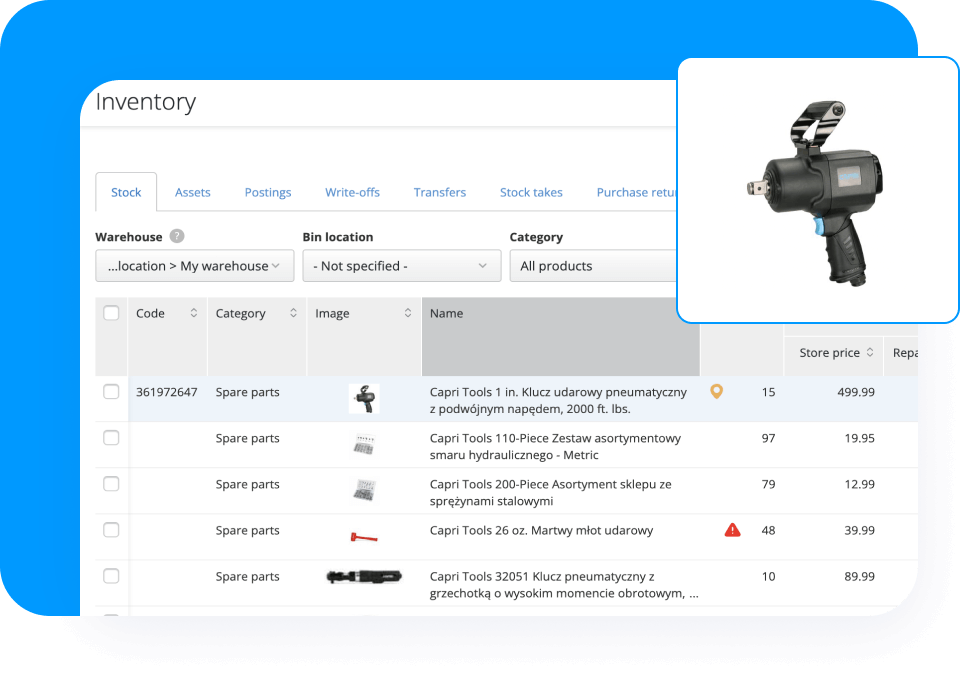Switch to the Assets tab
Viewport: 978px width, 688px height.
pyautogui.click(x=192, y=192)
